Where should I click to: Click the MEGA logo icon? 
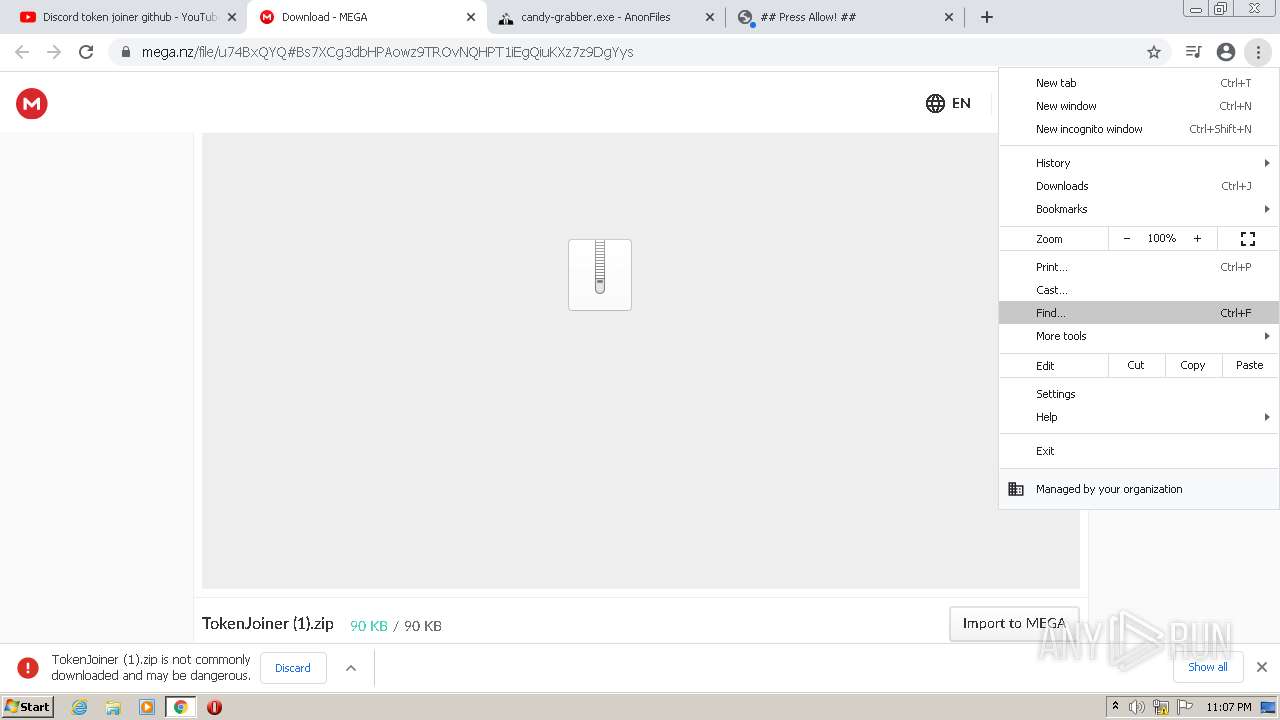(32, 103)
